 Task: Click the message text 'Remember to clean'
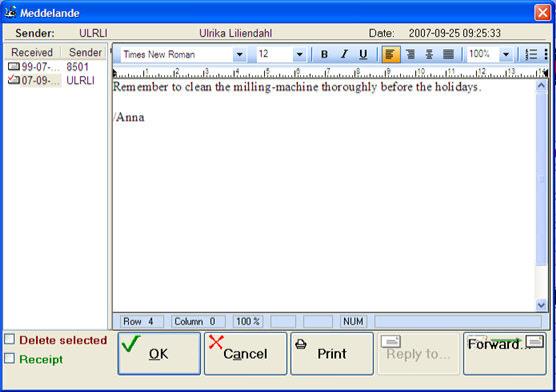162,87
